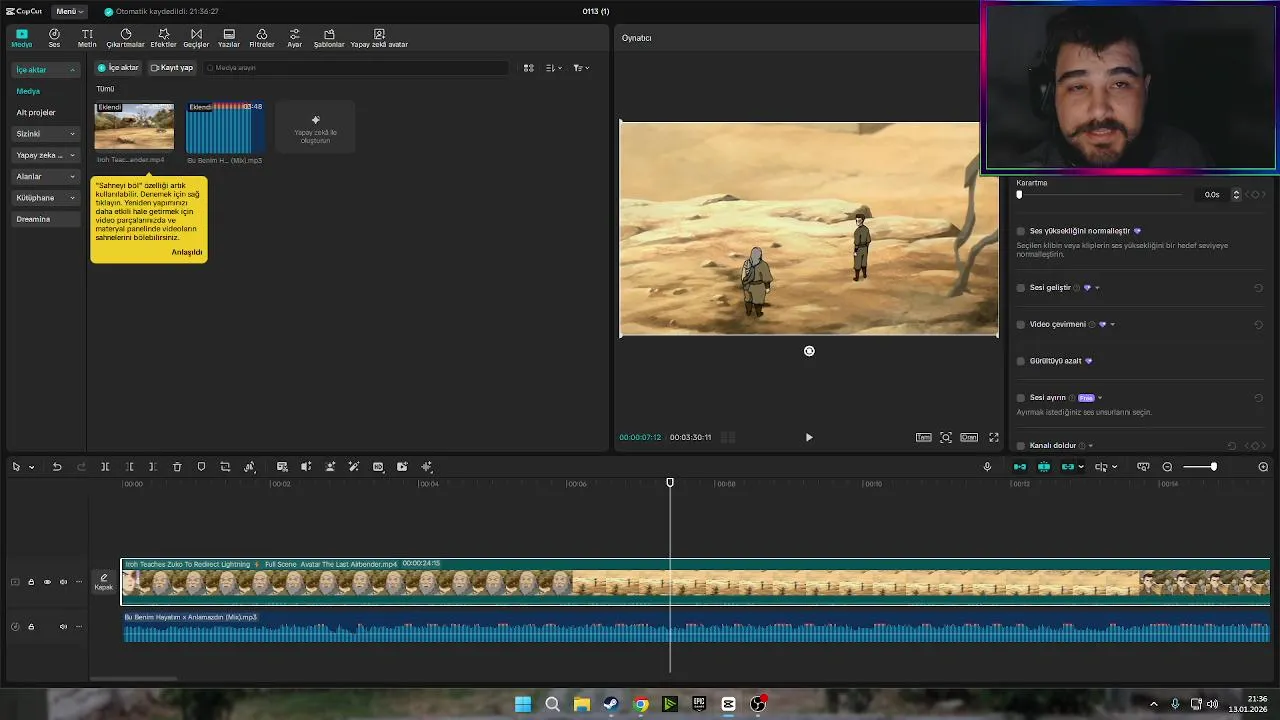Click the timeline zoom slider handle
The image size is (1280, 720).
pos(1213,467)
